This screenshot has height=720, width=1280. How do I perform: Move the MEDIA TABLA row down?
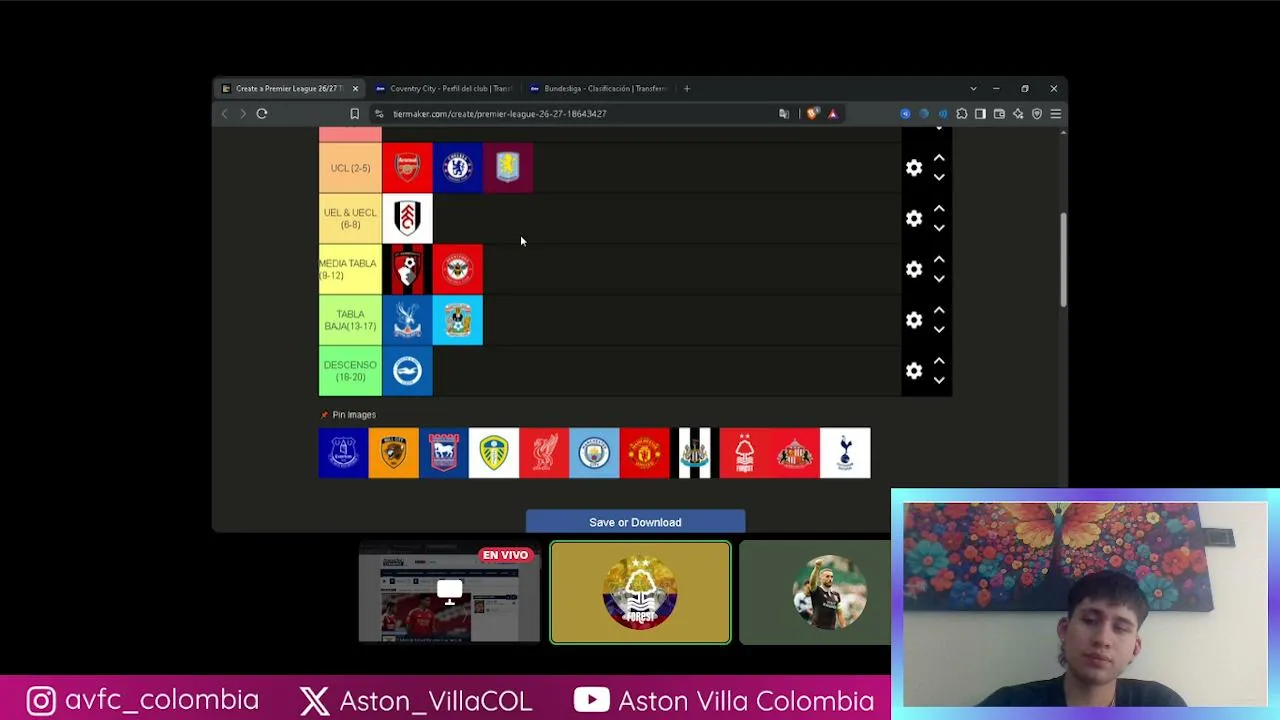939,279
